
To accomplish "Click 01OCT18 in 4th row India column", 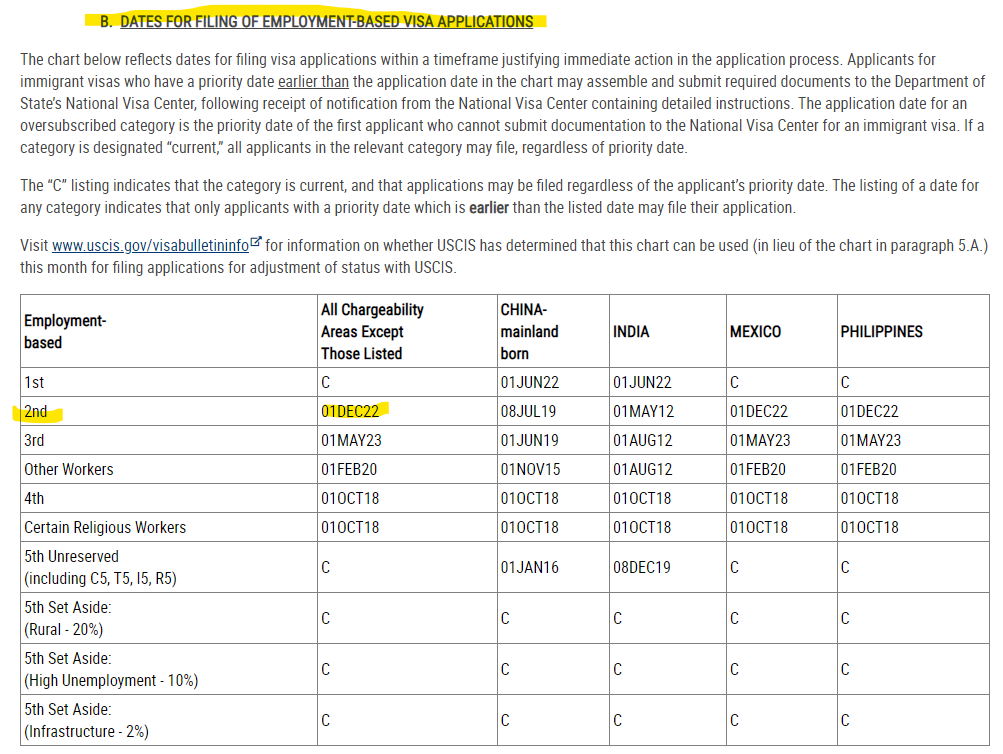I will 642,498.
